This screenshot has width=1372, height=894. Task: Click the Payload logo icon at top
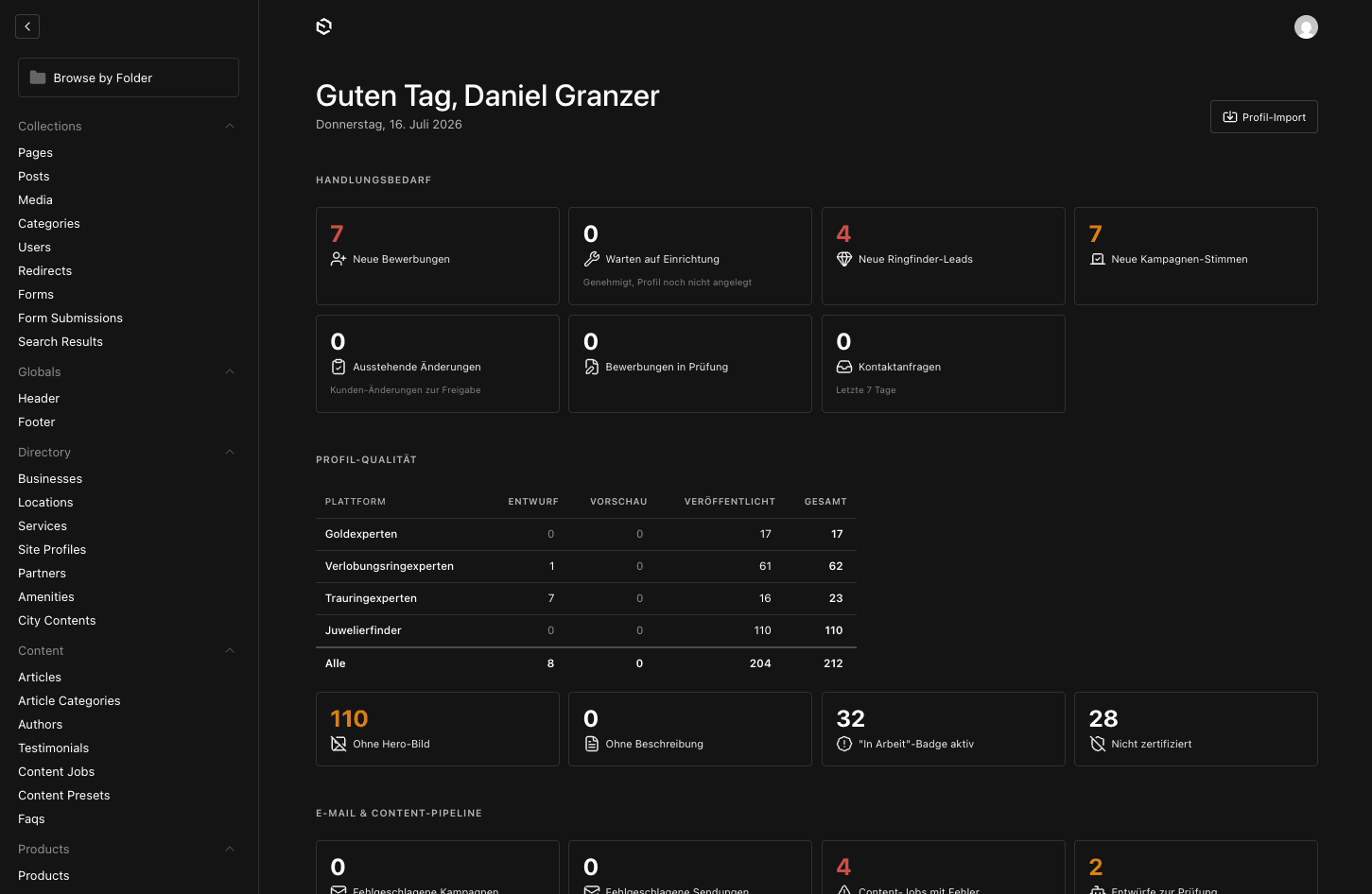pos(323,26)
